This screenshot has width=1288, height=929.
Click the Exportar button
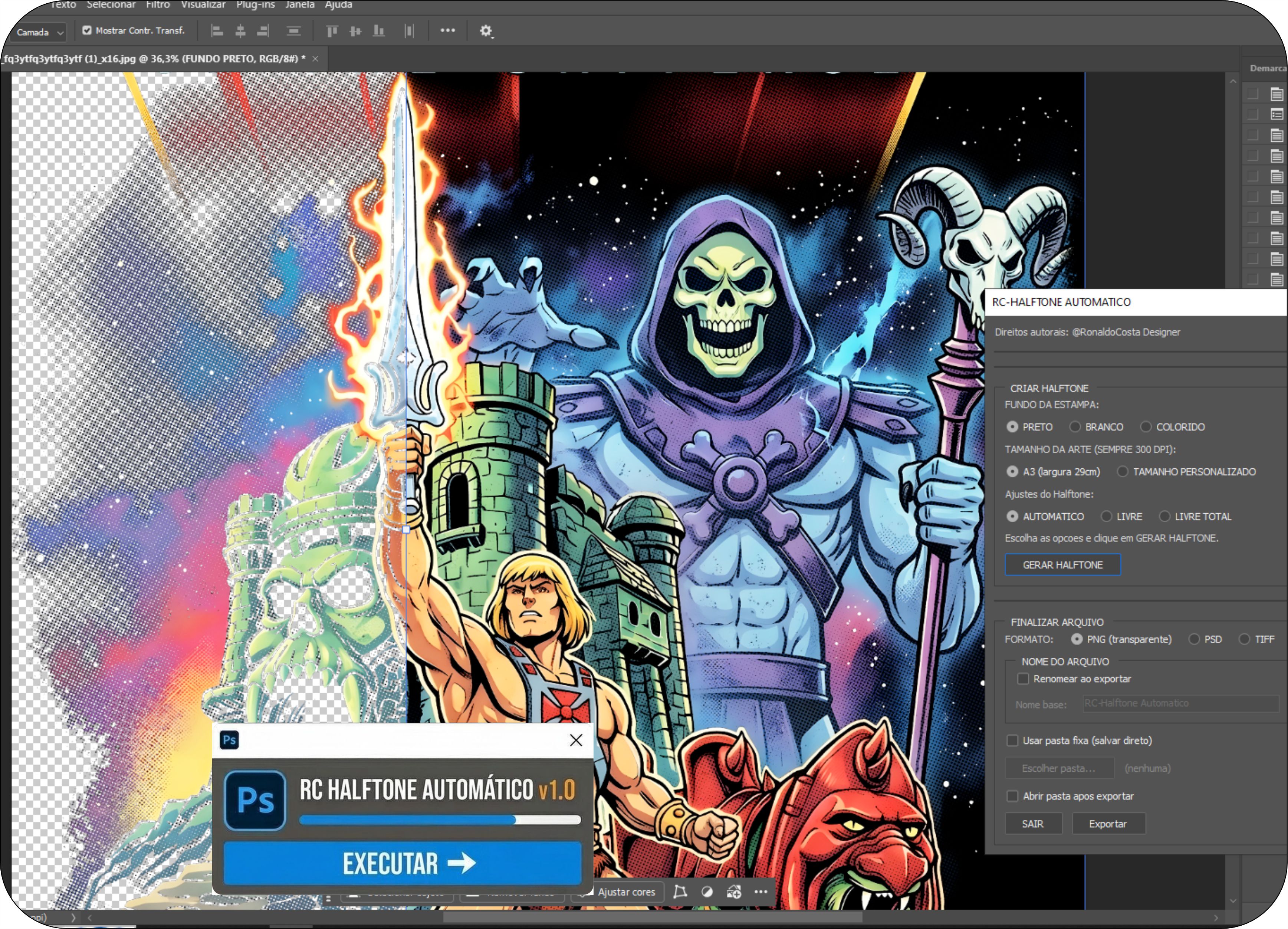point(1108,824)
